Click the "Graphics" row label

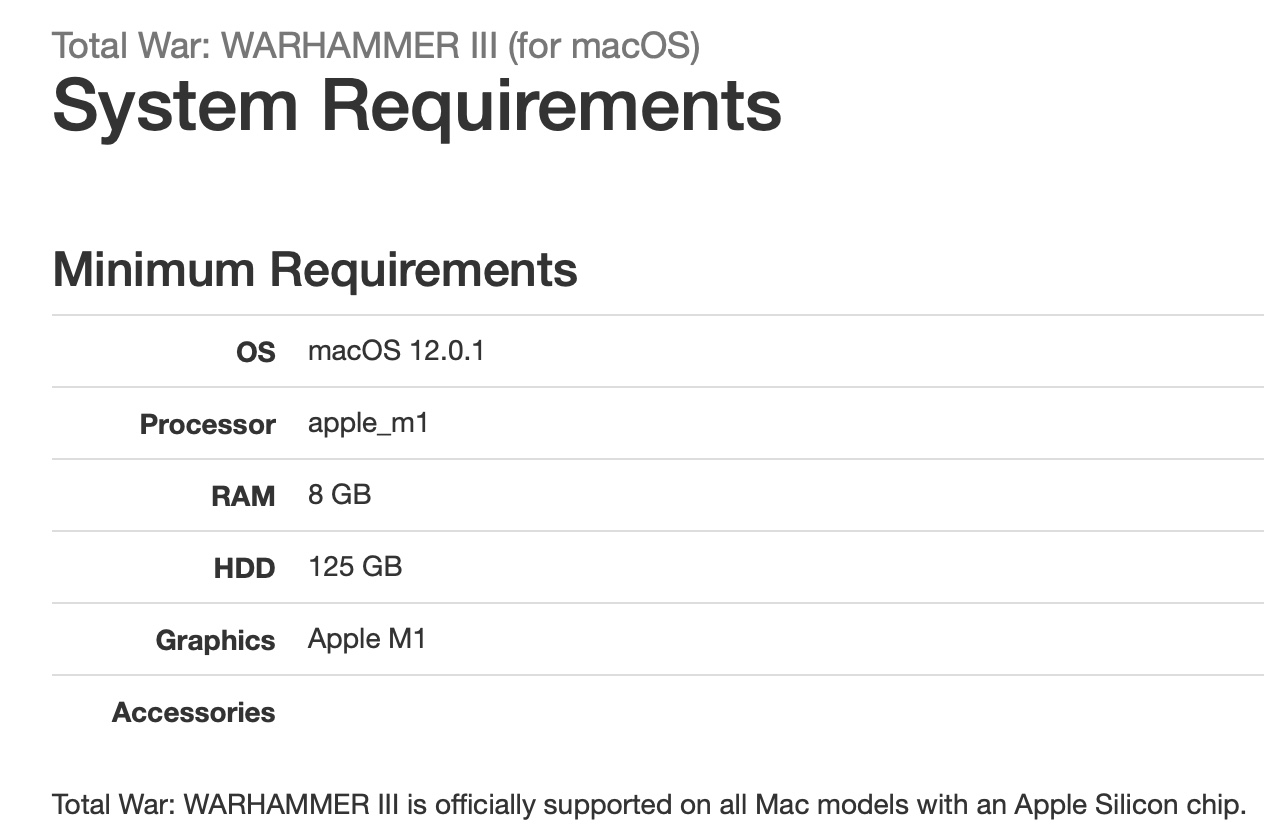215,640
